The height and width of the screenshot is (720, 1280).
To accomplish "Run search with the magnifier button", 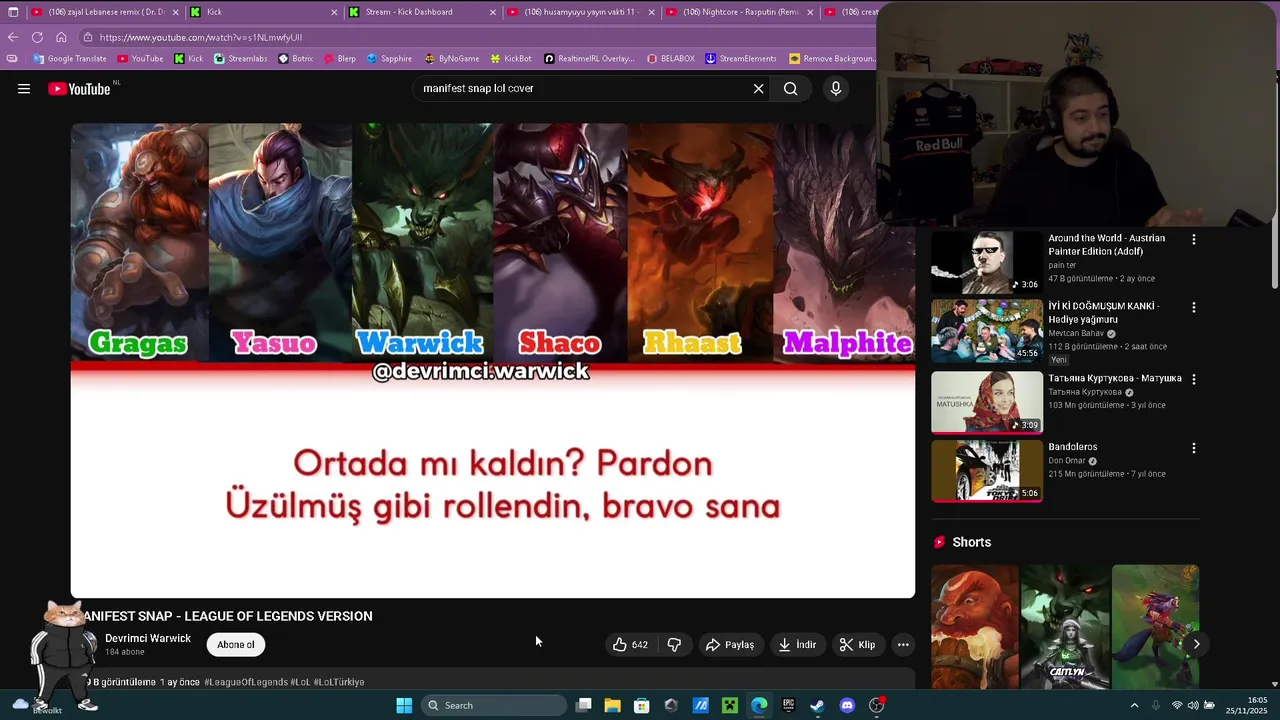I will (x=791, y=89).
